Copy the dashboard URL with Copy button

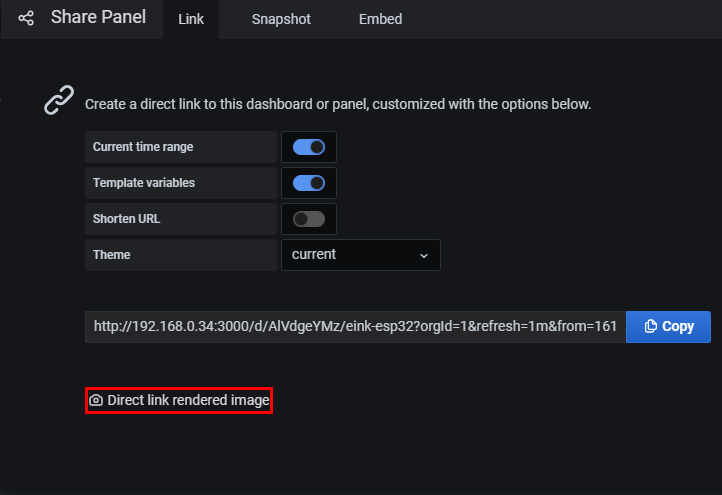click(668, 326)
